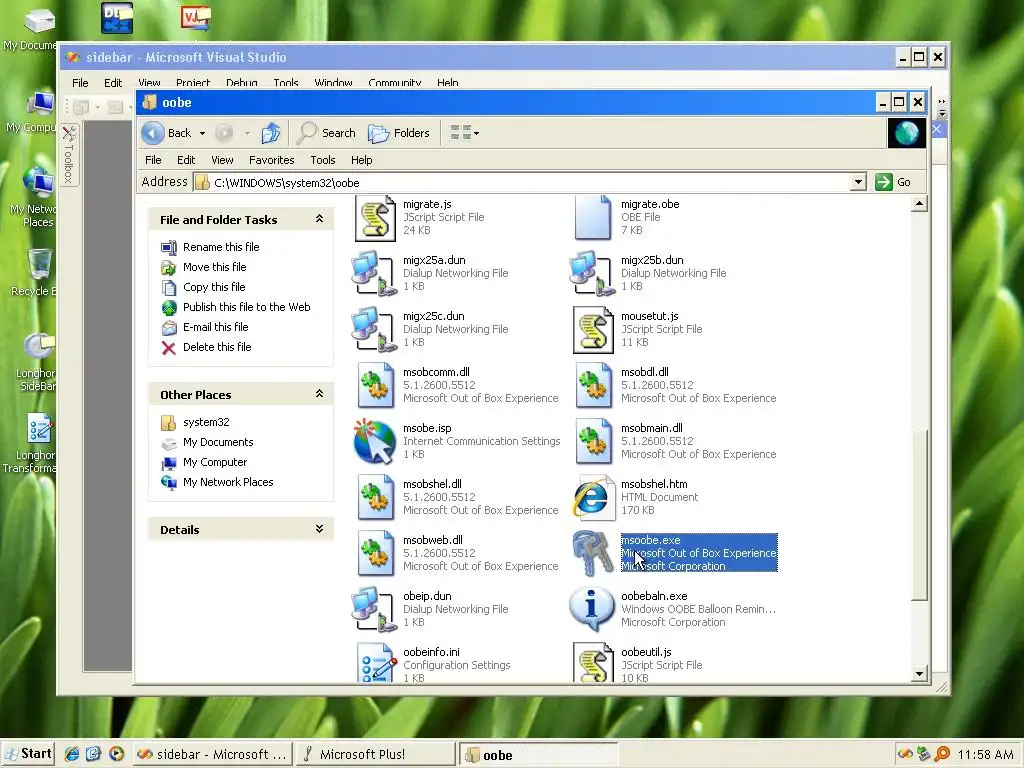Image resolution: width=1024 pixels, height=768 pixels.
Task: Select the migrate.obe file icon
Action: (592, 218)
